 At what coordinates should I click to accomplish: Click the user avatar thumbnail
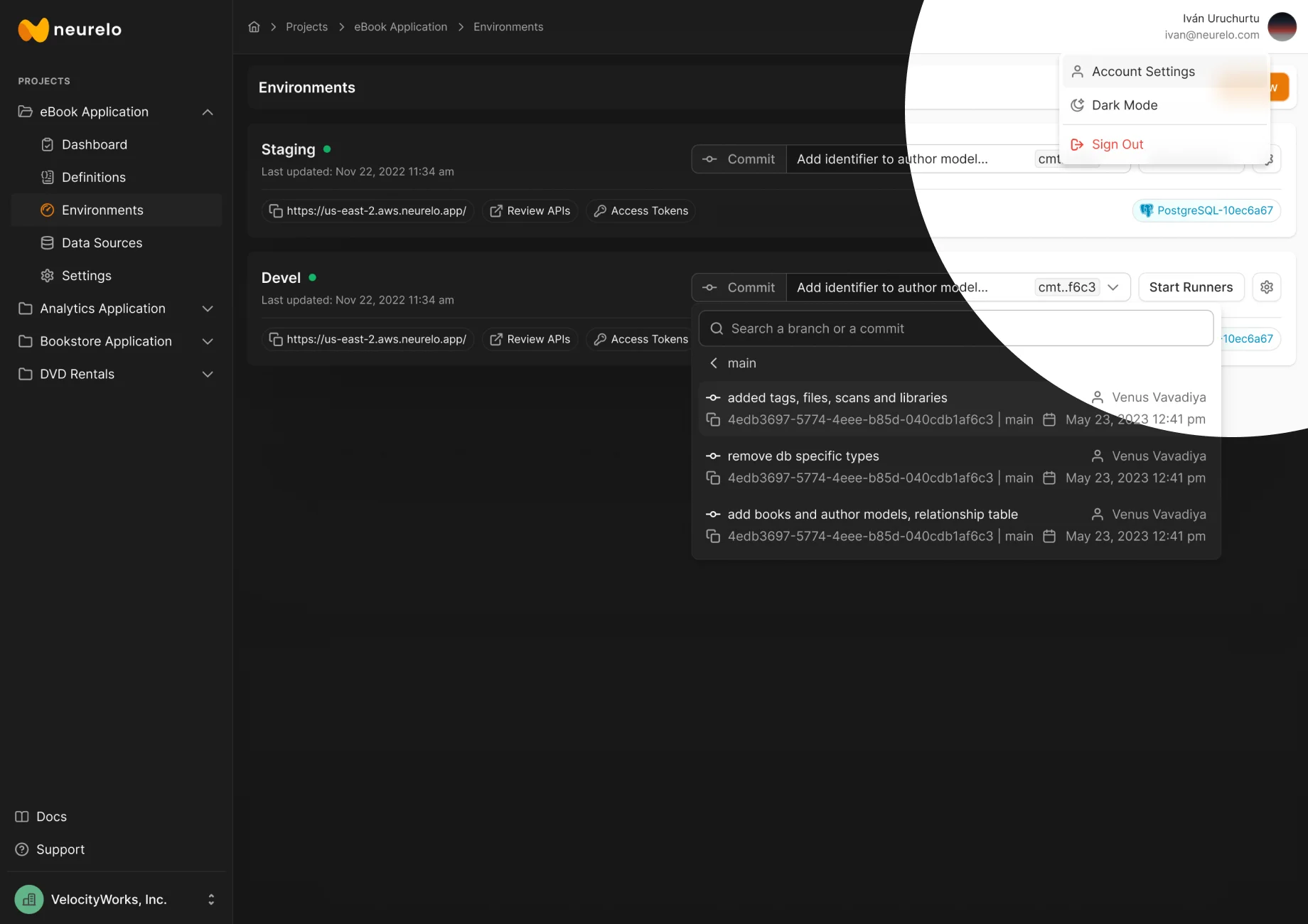pyautogui.click(x=1282, y=26)
